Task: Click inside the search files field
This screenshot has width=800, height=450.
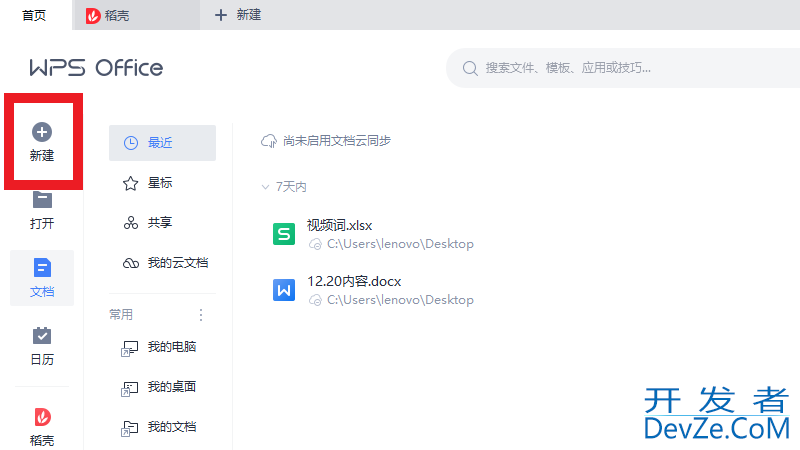Action: [623, 68]
